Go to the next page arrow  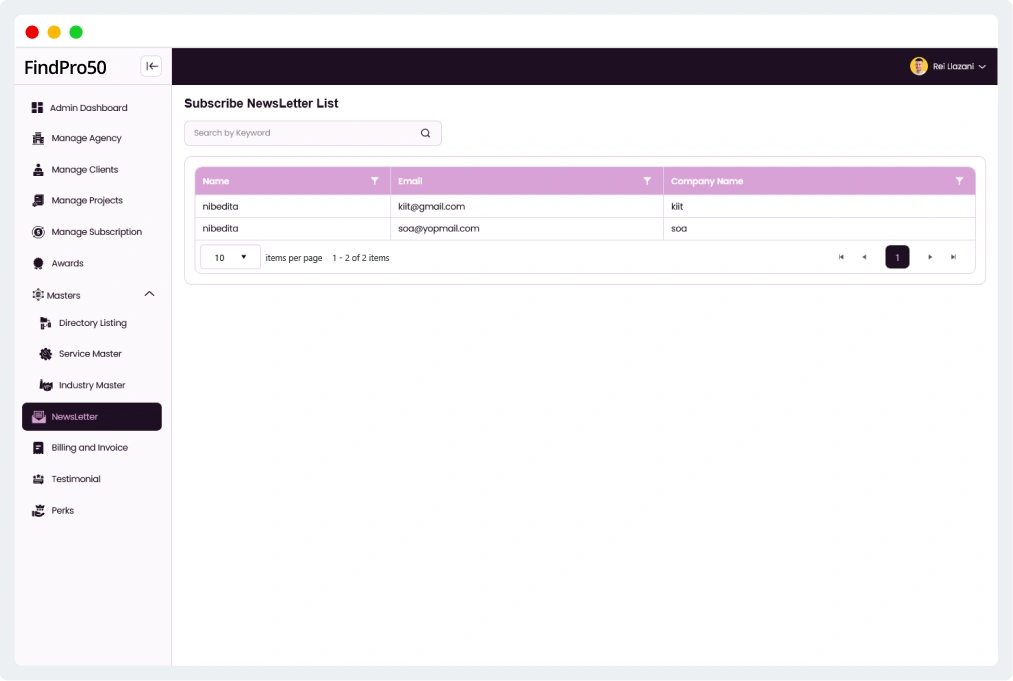(x=930, y=257)
